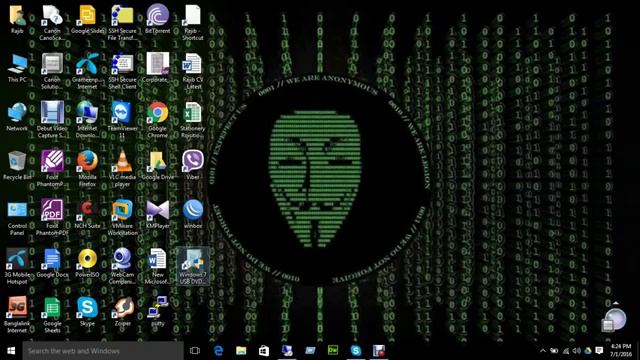This screenshot has width=640, height=360.
Task: Switch to Skype on the taskbar
Action: (x=356, y=351)
